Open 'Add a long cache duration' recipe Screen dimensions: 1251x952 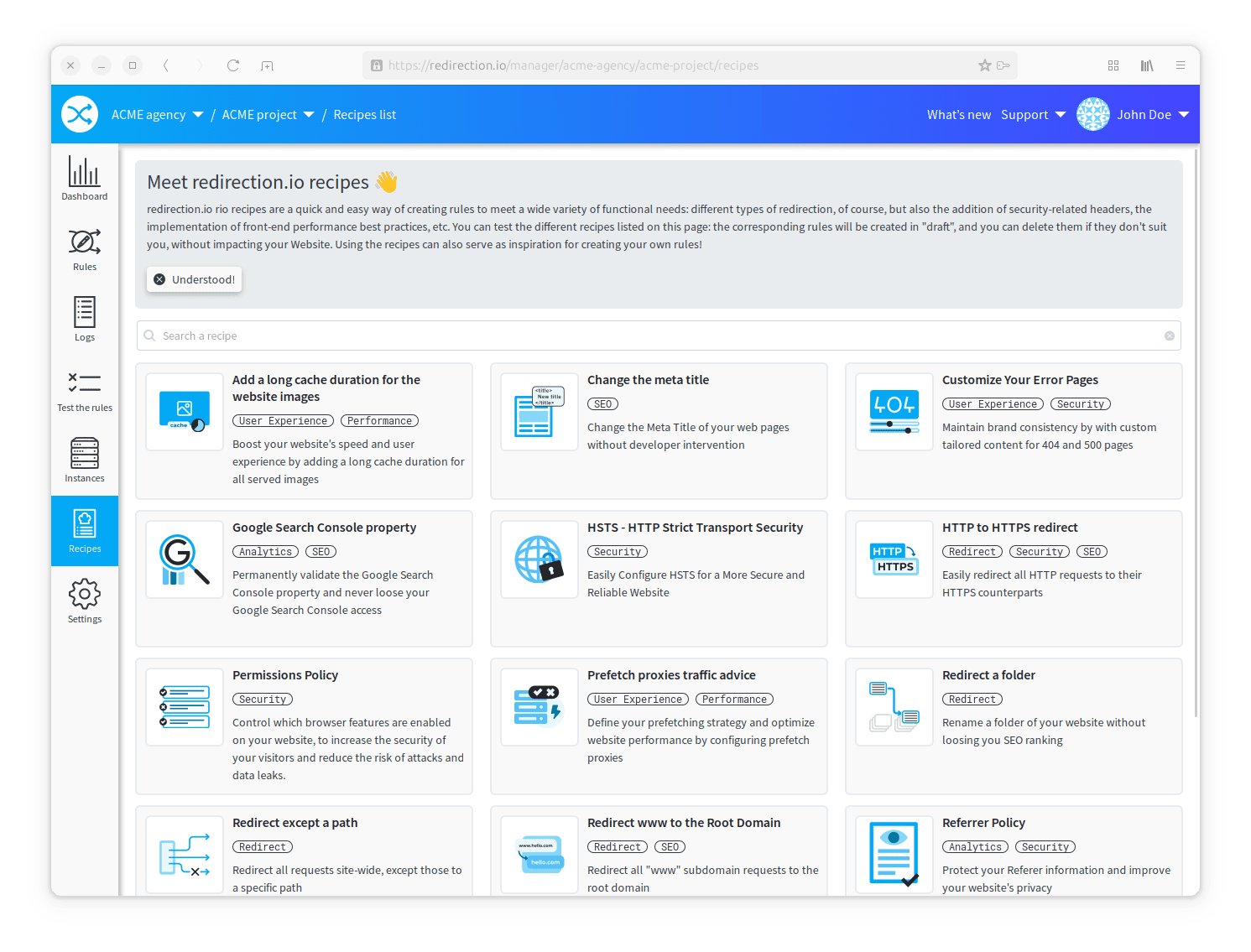click(326, 388)
